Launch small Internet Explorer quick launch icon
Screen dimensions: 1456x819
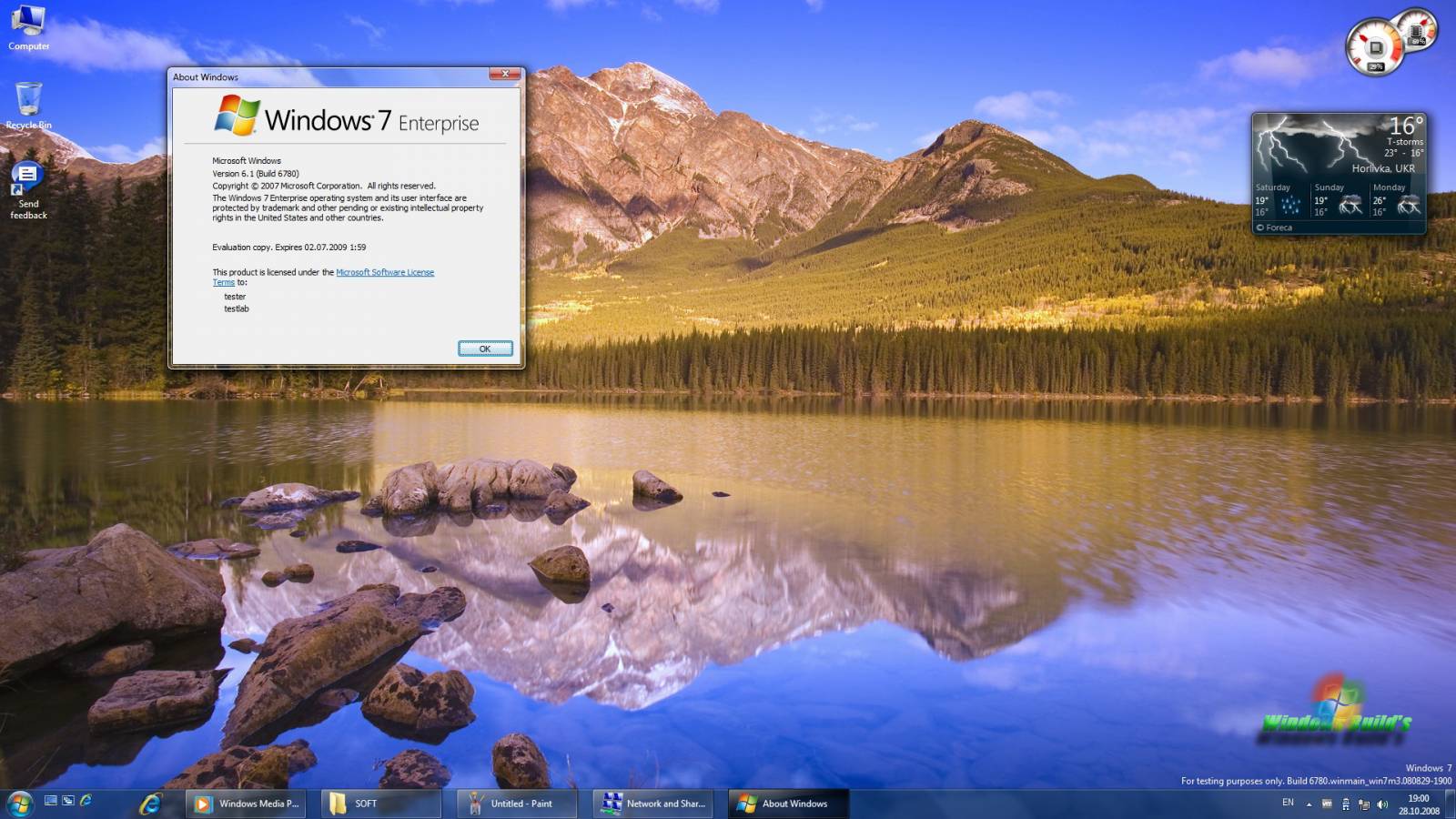[x=86, y=801]
